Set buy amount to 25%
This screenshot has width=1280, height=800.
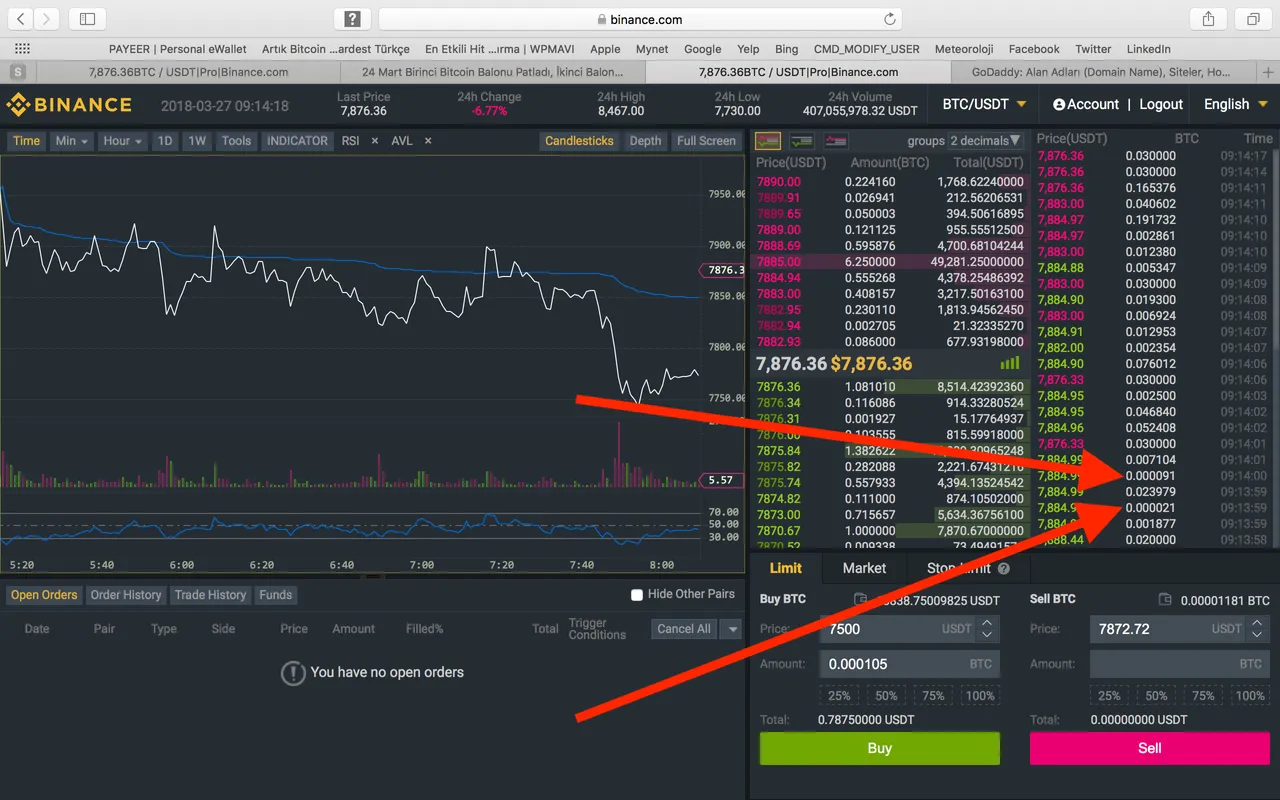[839, 696]
